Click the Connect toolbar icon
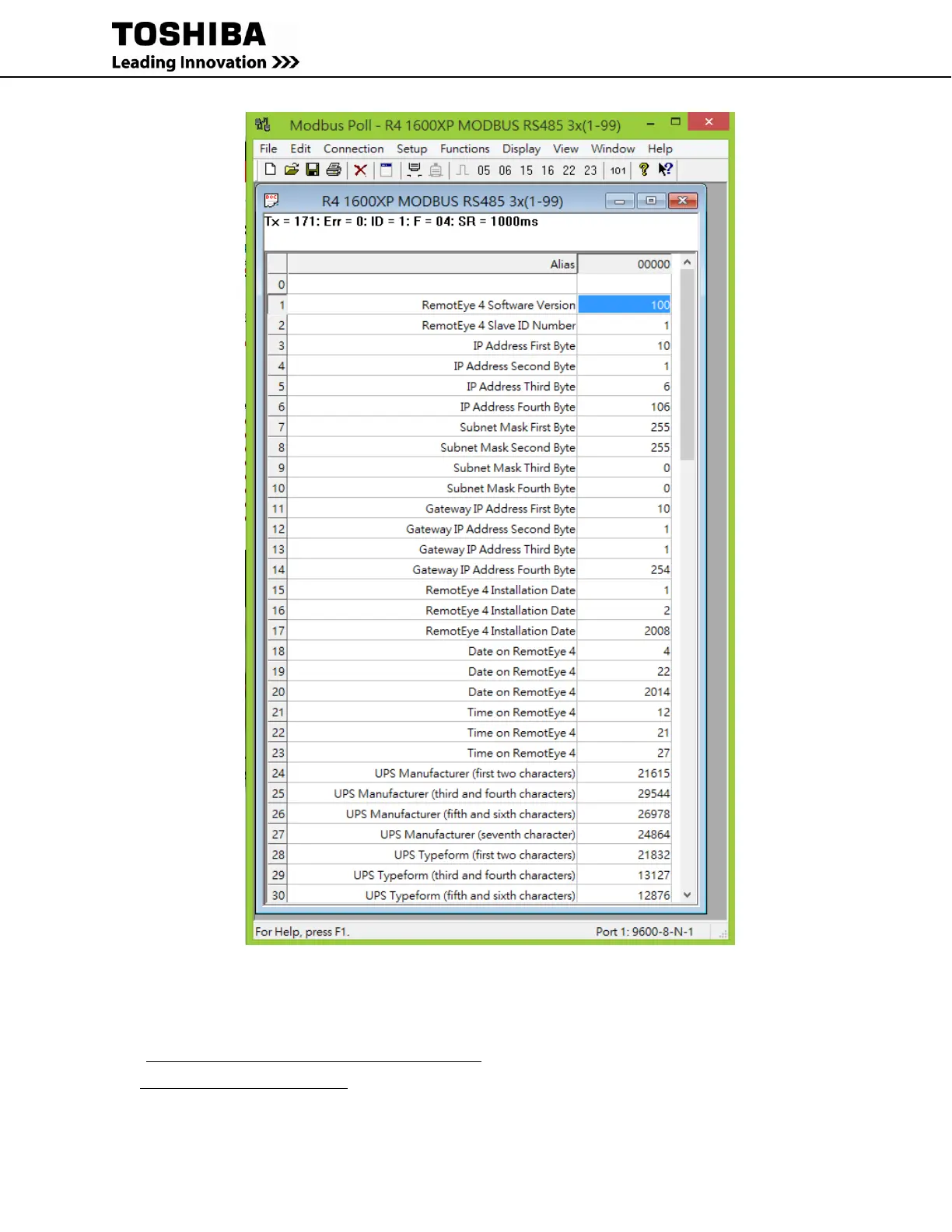Viewport: 952px width, 1232px height. pos(414,170)
